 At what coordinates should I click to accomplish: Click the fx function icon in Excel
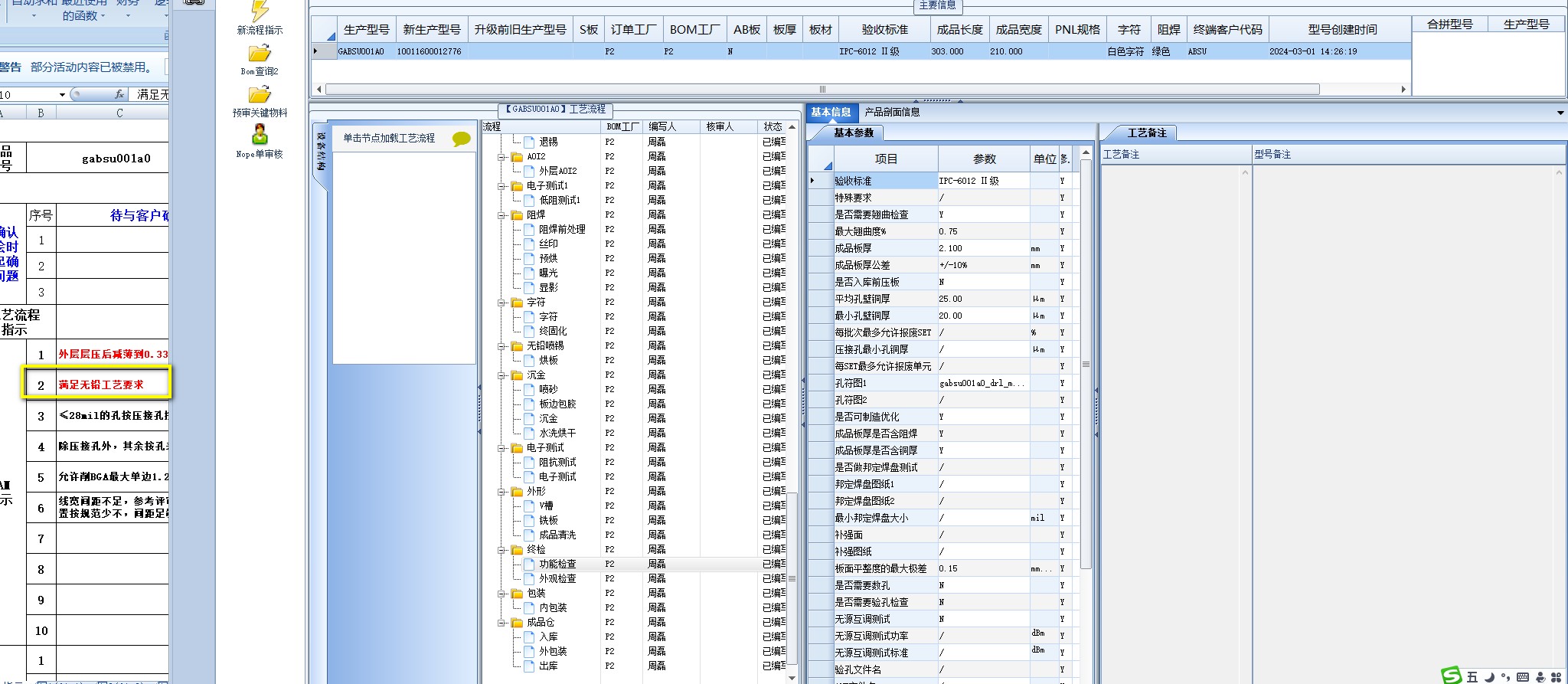coord(119,94)
